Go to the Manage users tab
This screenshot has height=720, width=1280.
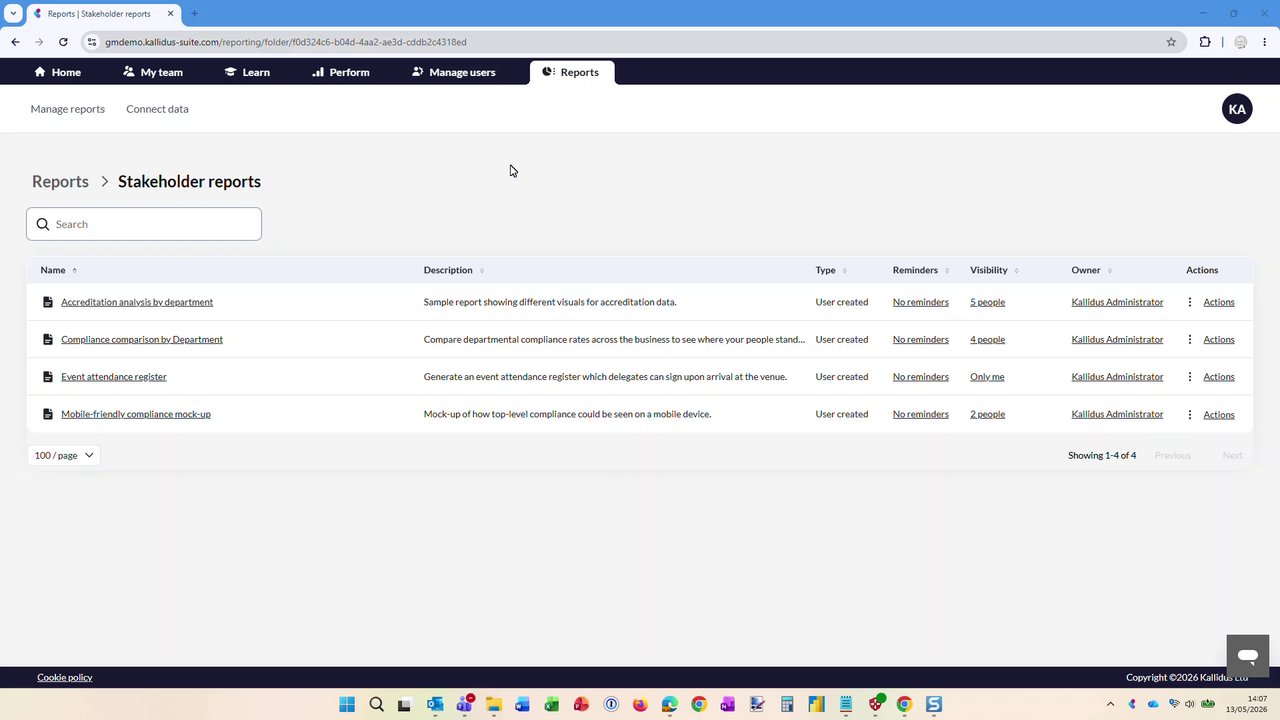pyautogui.click(x=453, y=72)
